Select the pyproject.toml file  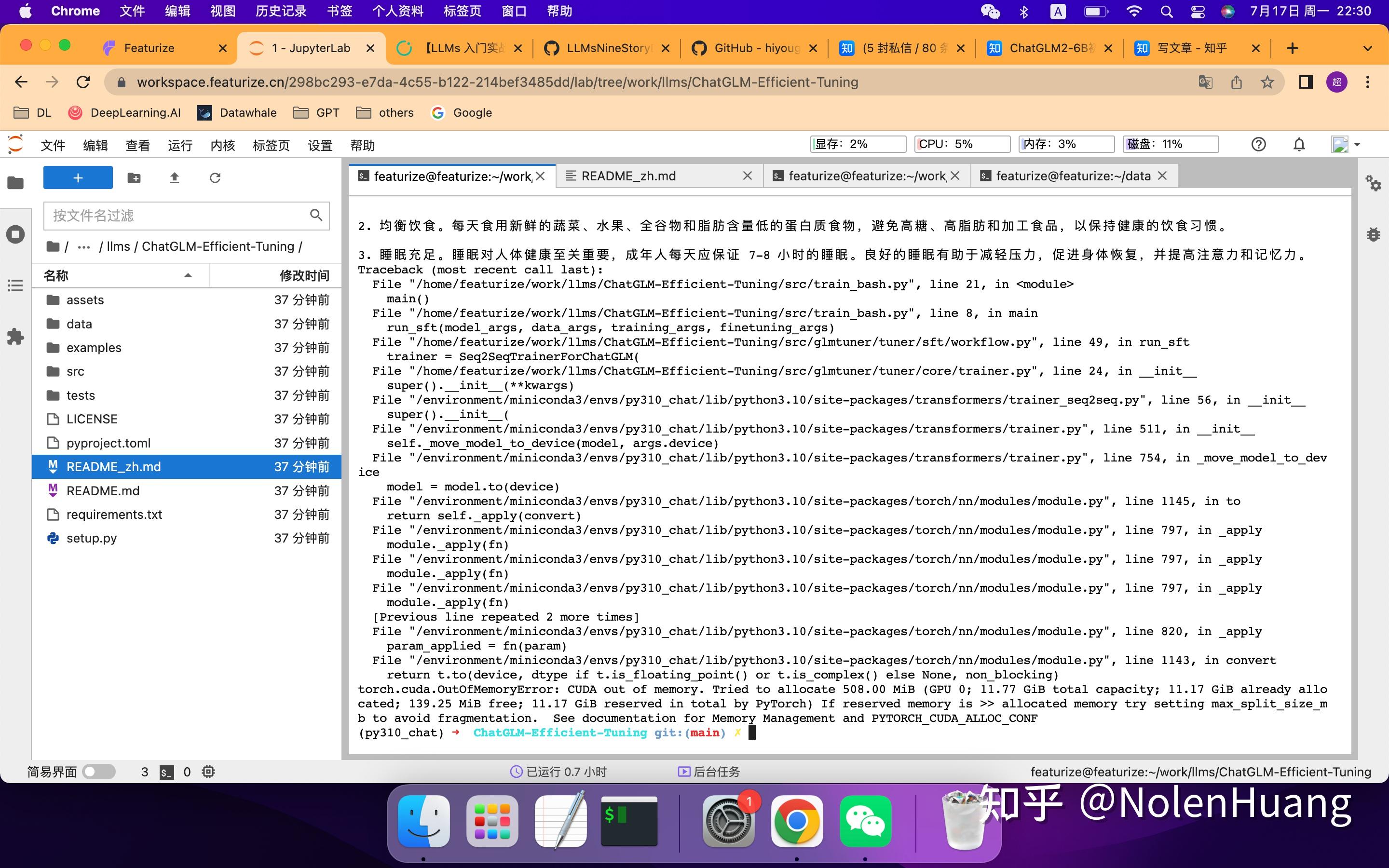click(187, 443)
